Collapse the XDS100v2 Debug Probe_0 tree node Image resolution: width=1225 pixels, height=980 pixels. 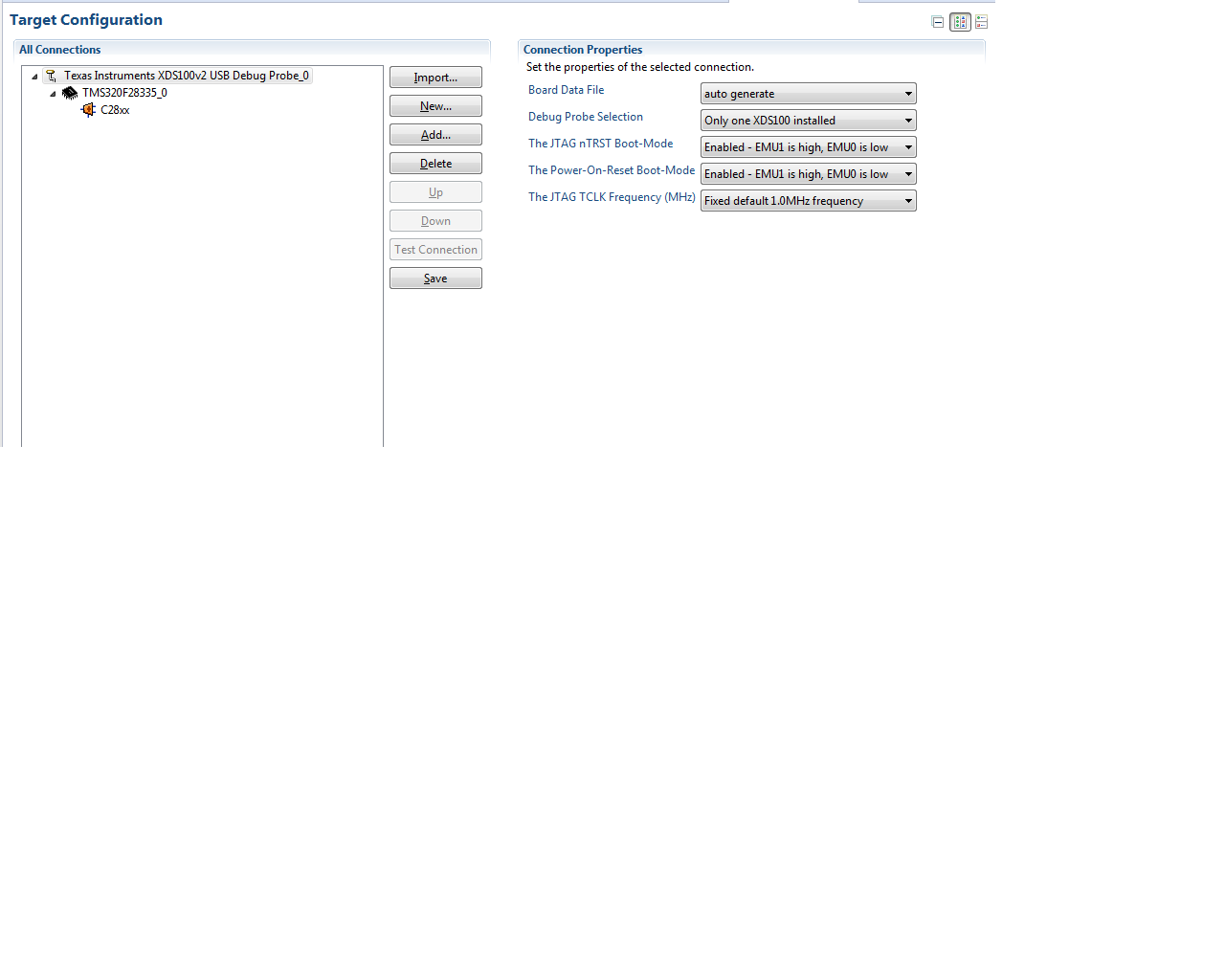point(34,77)
